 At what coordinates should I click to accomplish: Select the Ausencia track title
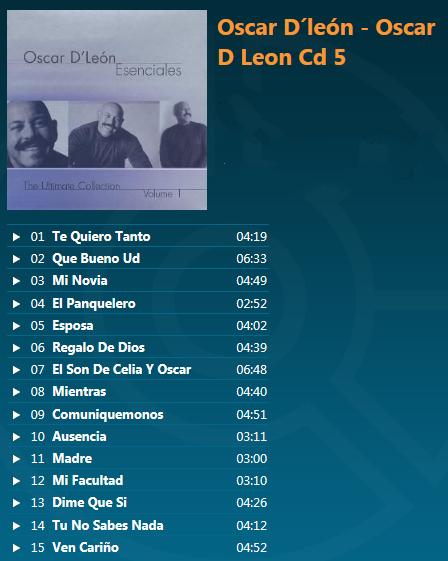pos(79,436)
